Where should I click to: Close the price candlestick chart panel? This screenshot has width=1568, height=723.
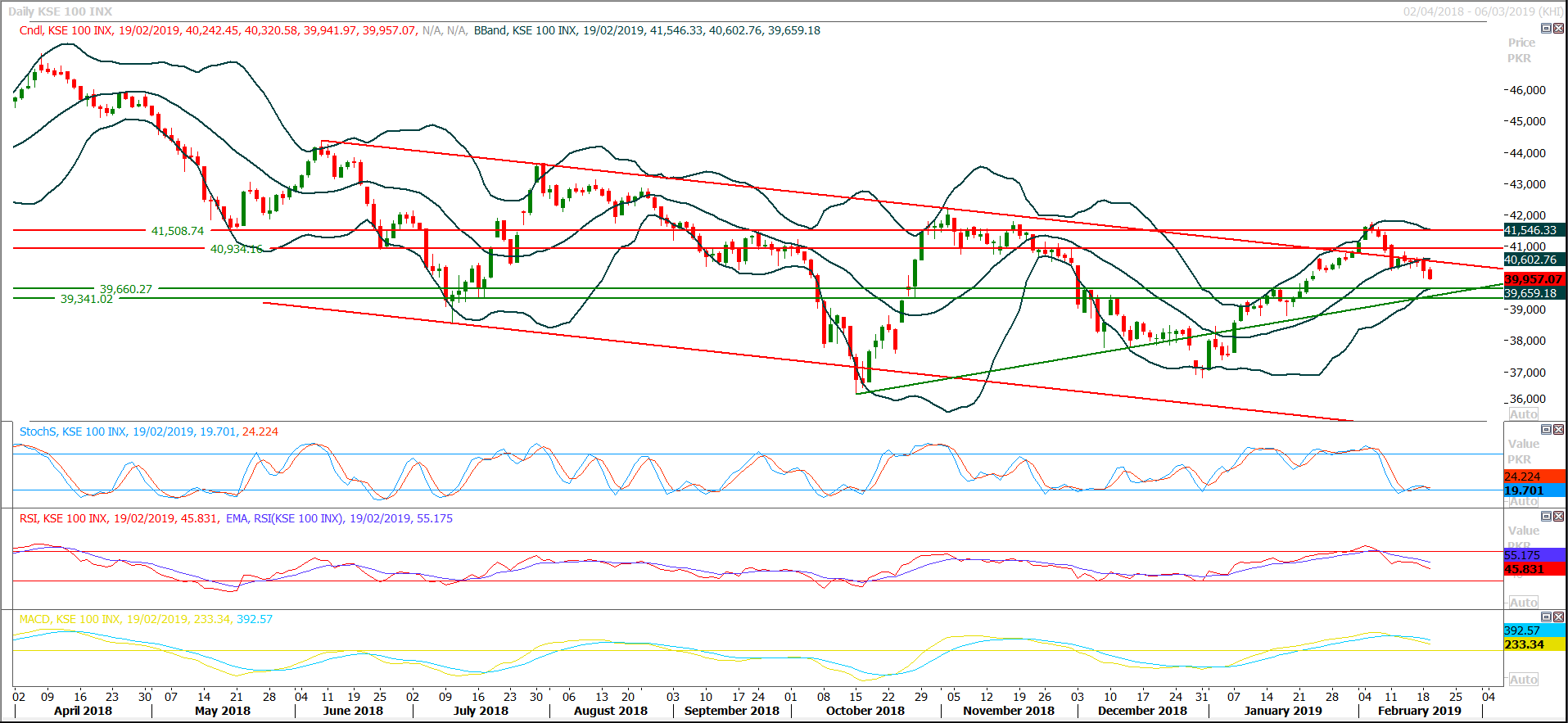click(1558, 29)
